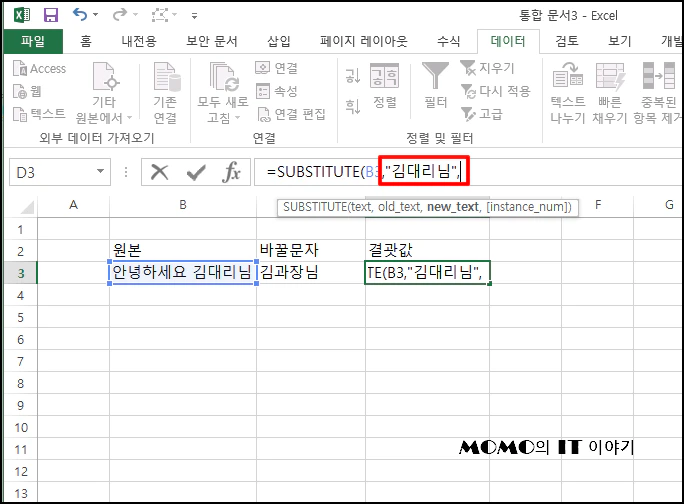Import data from Access
Screen dimensions: 684x504
(39, 69)
